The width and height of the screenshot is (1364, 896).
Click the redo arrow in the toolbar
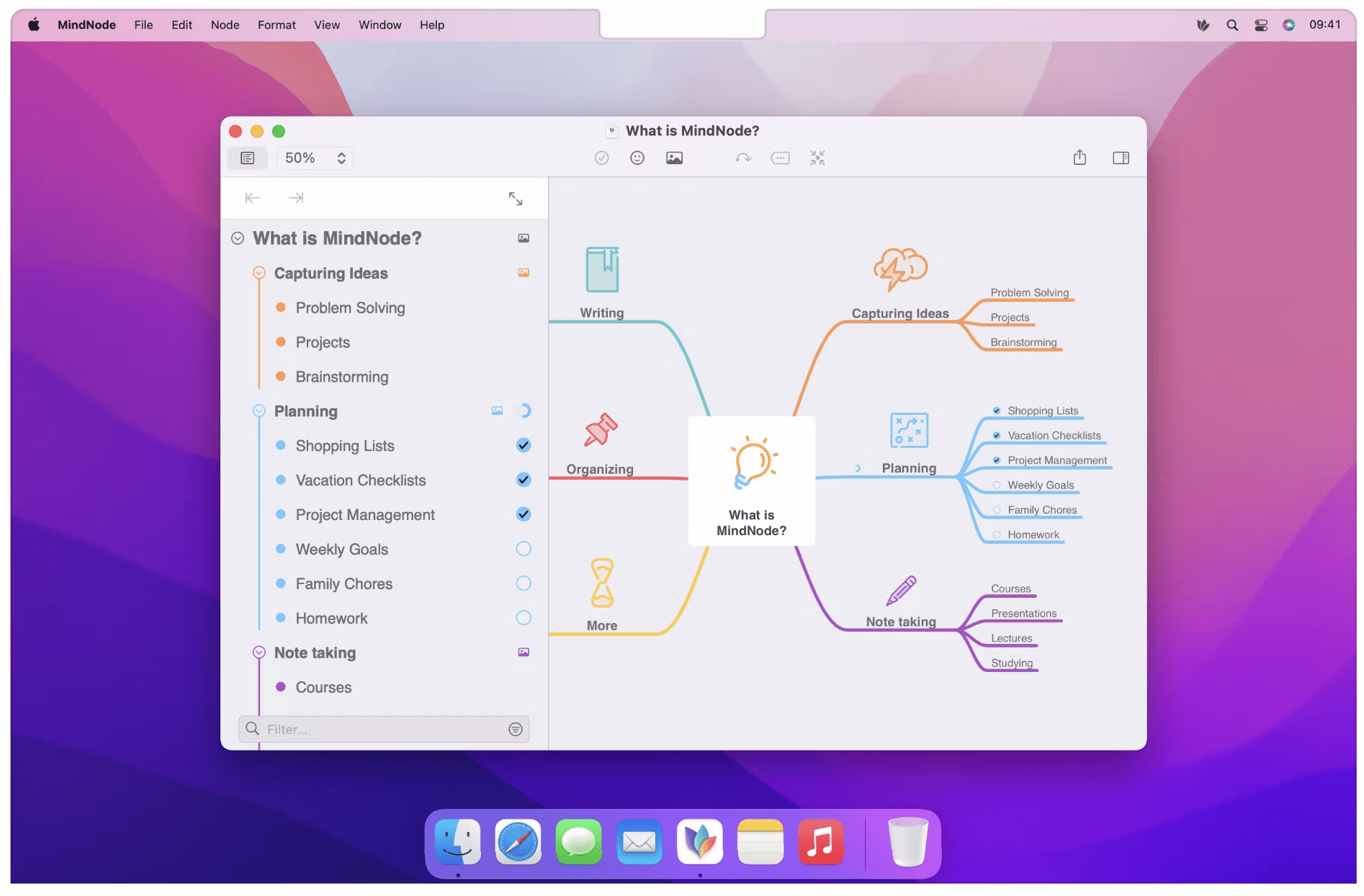point(742,158)
